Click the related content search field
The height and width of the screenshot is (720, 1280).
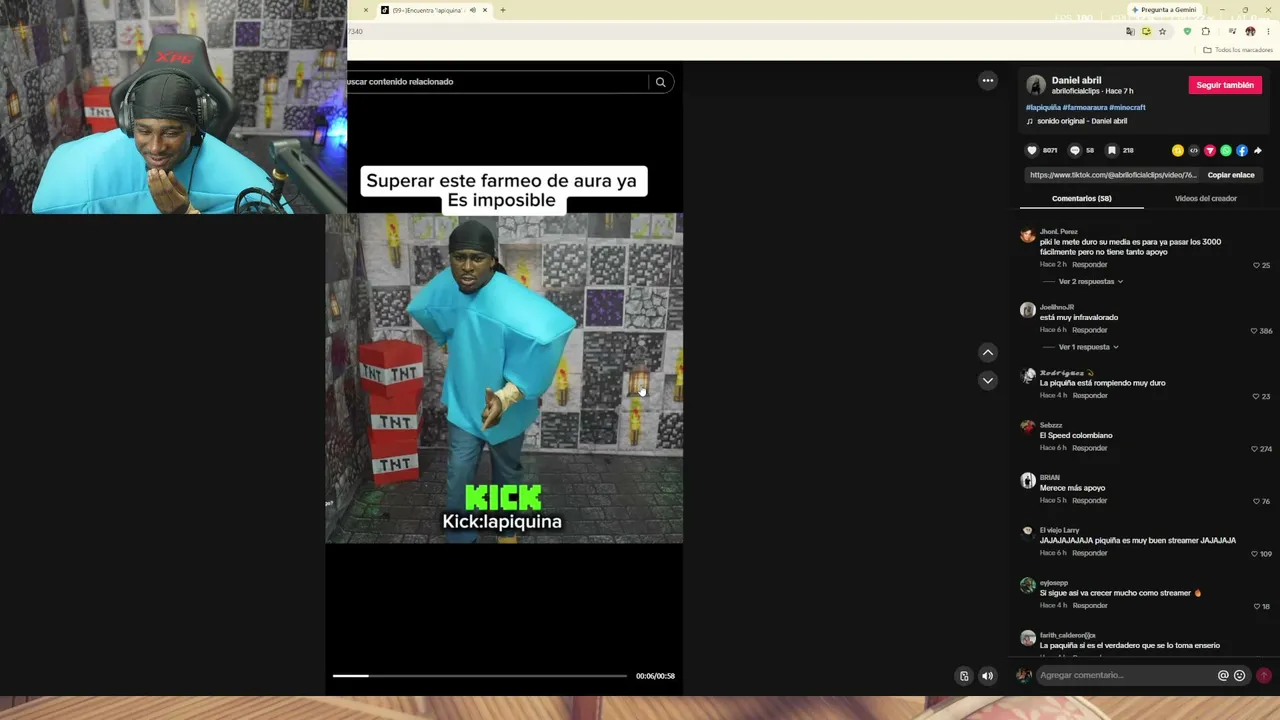497,82
